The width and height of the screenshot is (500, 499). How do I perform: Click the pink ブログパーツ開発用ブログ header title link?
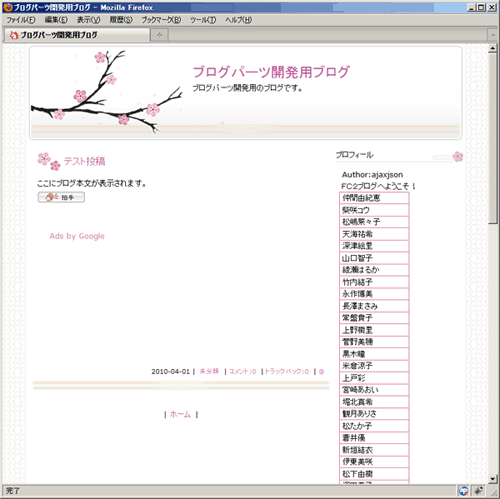[x=271, y=72]
